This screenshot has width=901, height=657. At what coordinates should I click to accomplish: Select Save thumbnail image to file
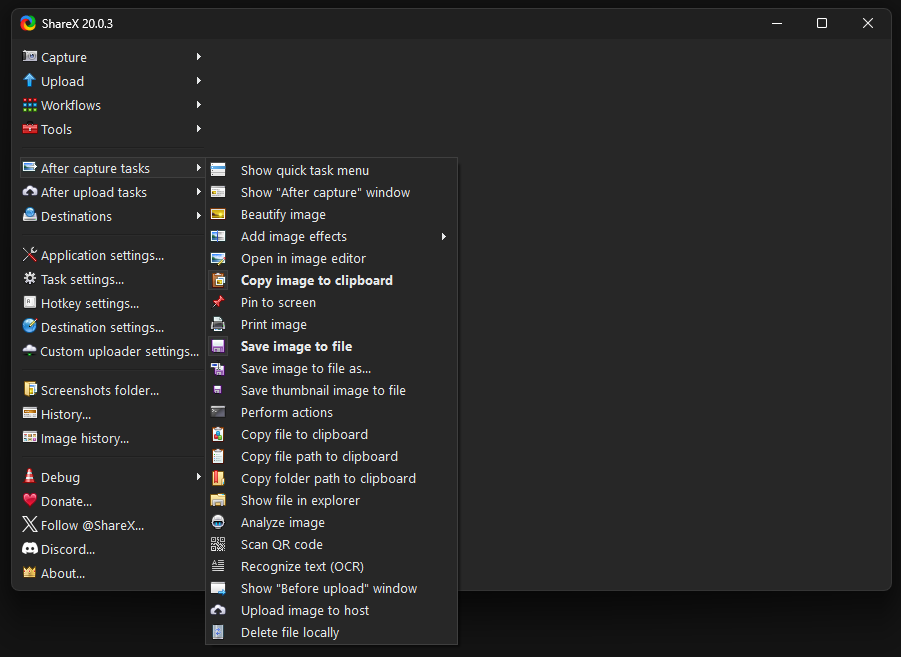[332, 391]
